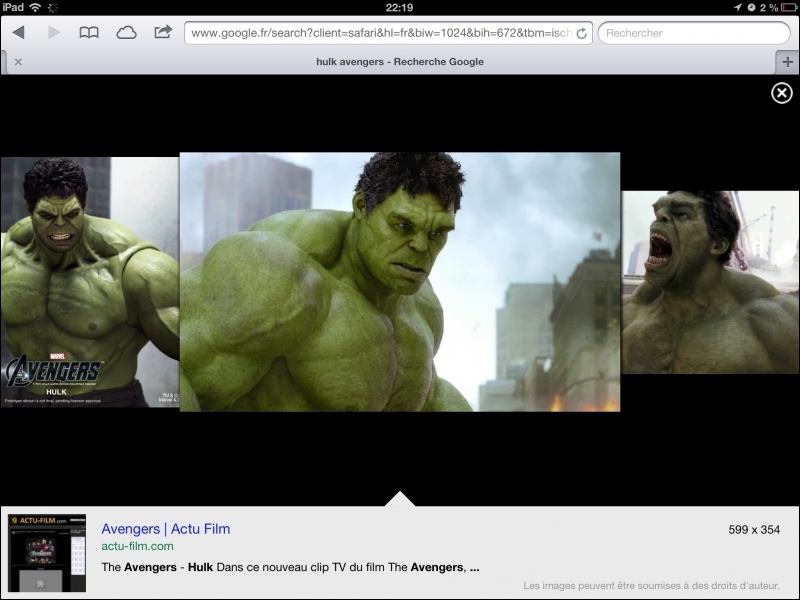
Task: Tap the Safari forward arrow
Action: tap(54, 33)
